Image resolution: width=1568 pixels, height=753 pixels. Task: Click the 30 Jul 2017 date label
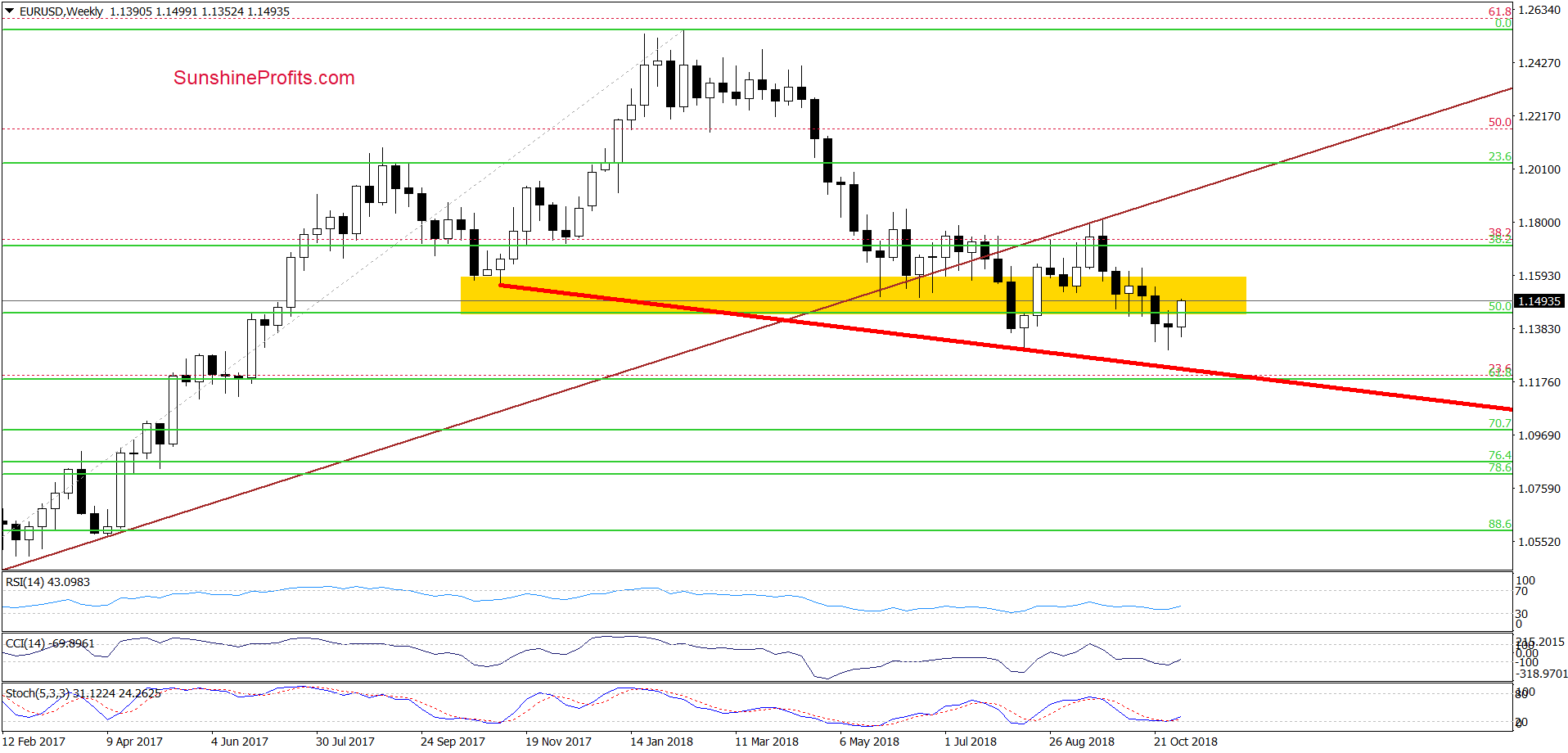[x=345, y=742]
